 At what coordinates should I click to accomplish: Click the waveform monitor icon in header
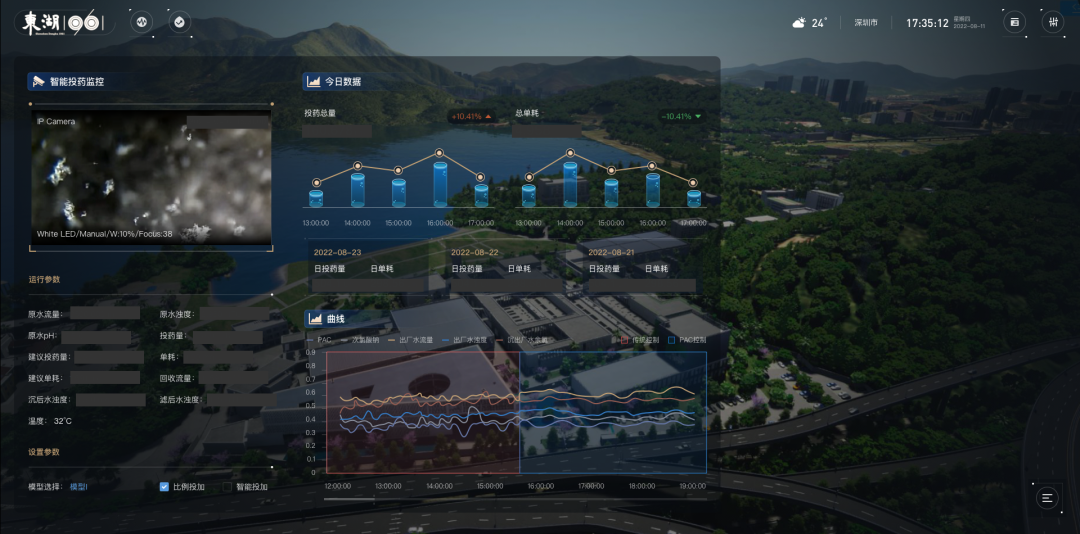click(x=141, y=21)
